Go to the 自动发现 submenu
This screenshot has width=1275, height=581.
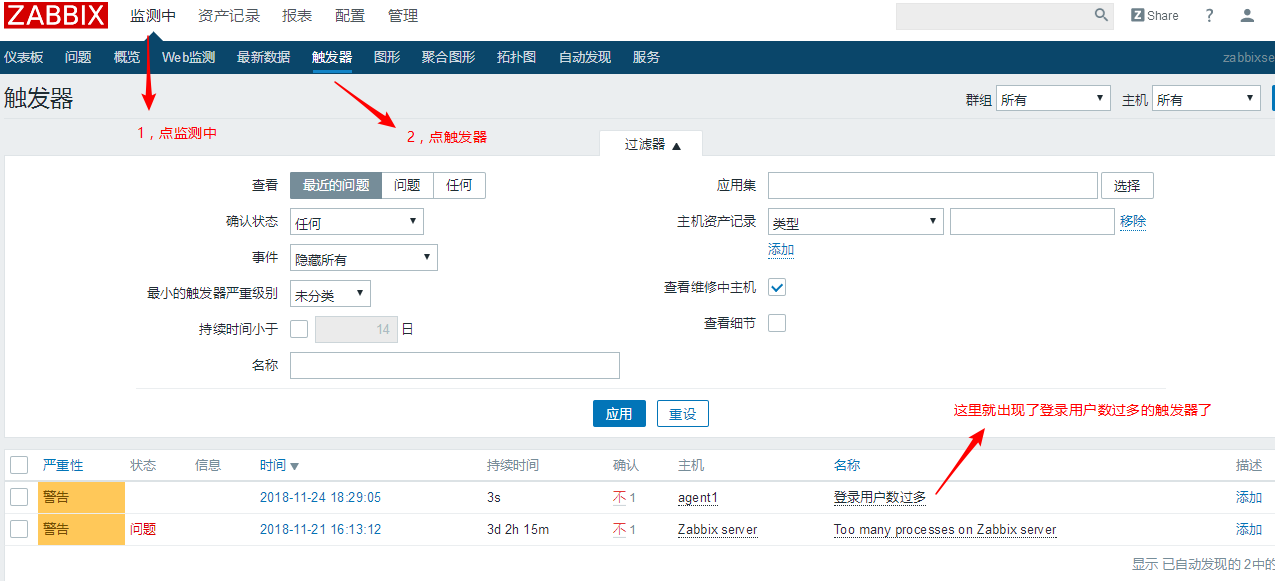[585, 58]
